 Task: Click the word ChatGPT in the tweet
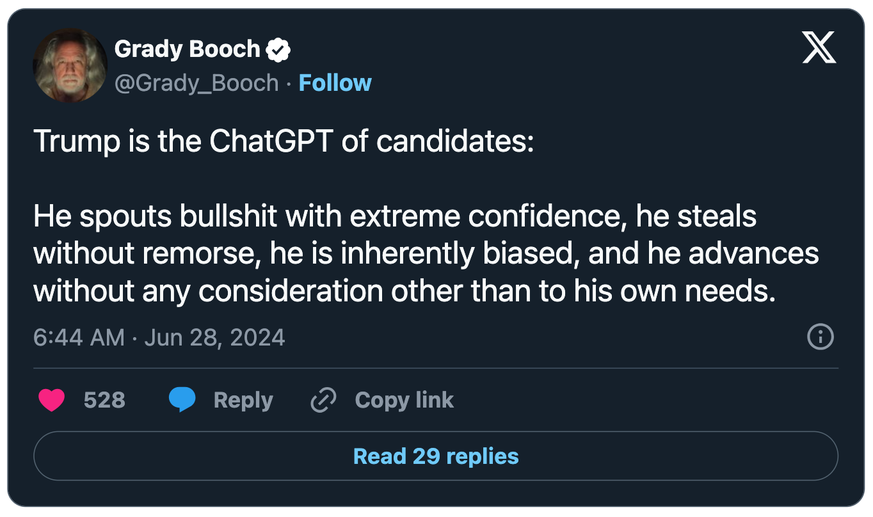(271, 141)
